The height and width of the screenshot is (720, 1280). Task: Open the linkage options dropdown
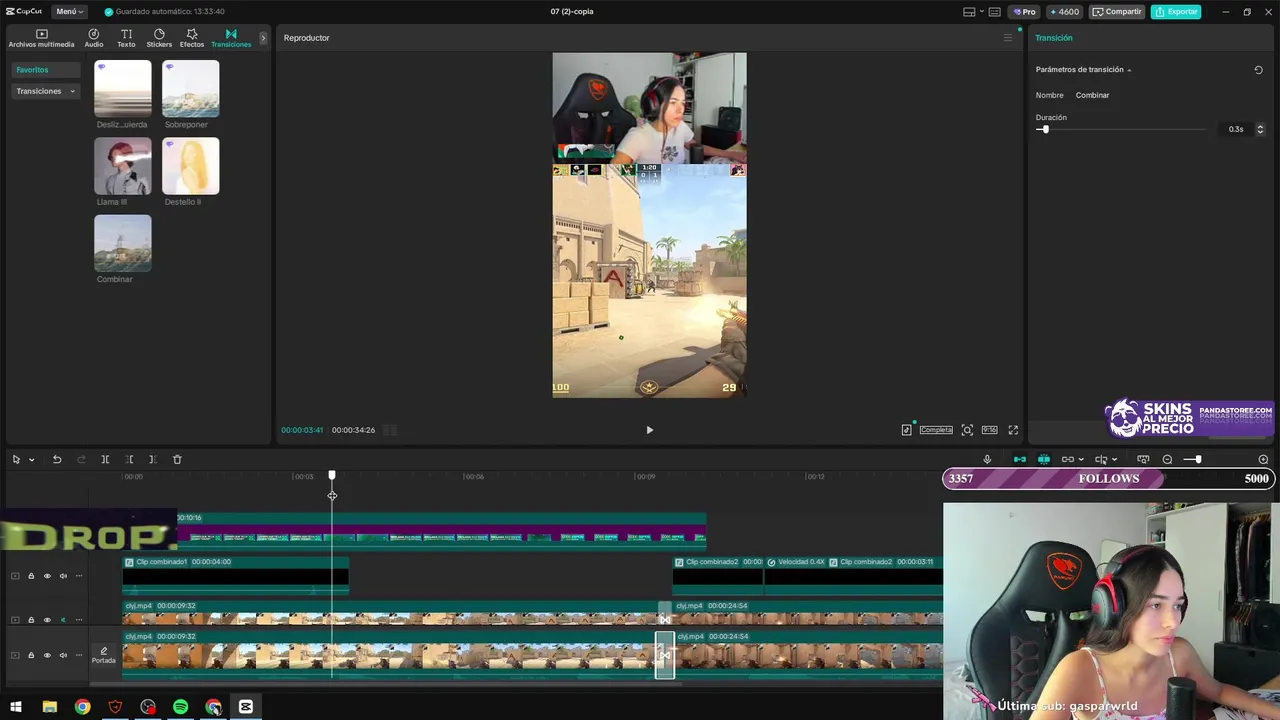pos(1081,460)
